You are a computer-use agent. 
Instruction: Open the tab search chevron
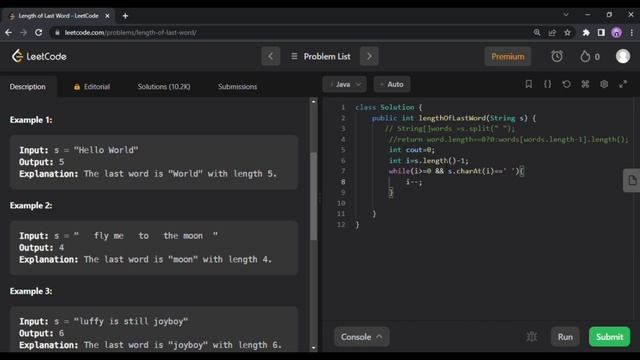point(566,14)
